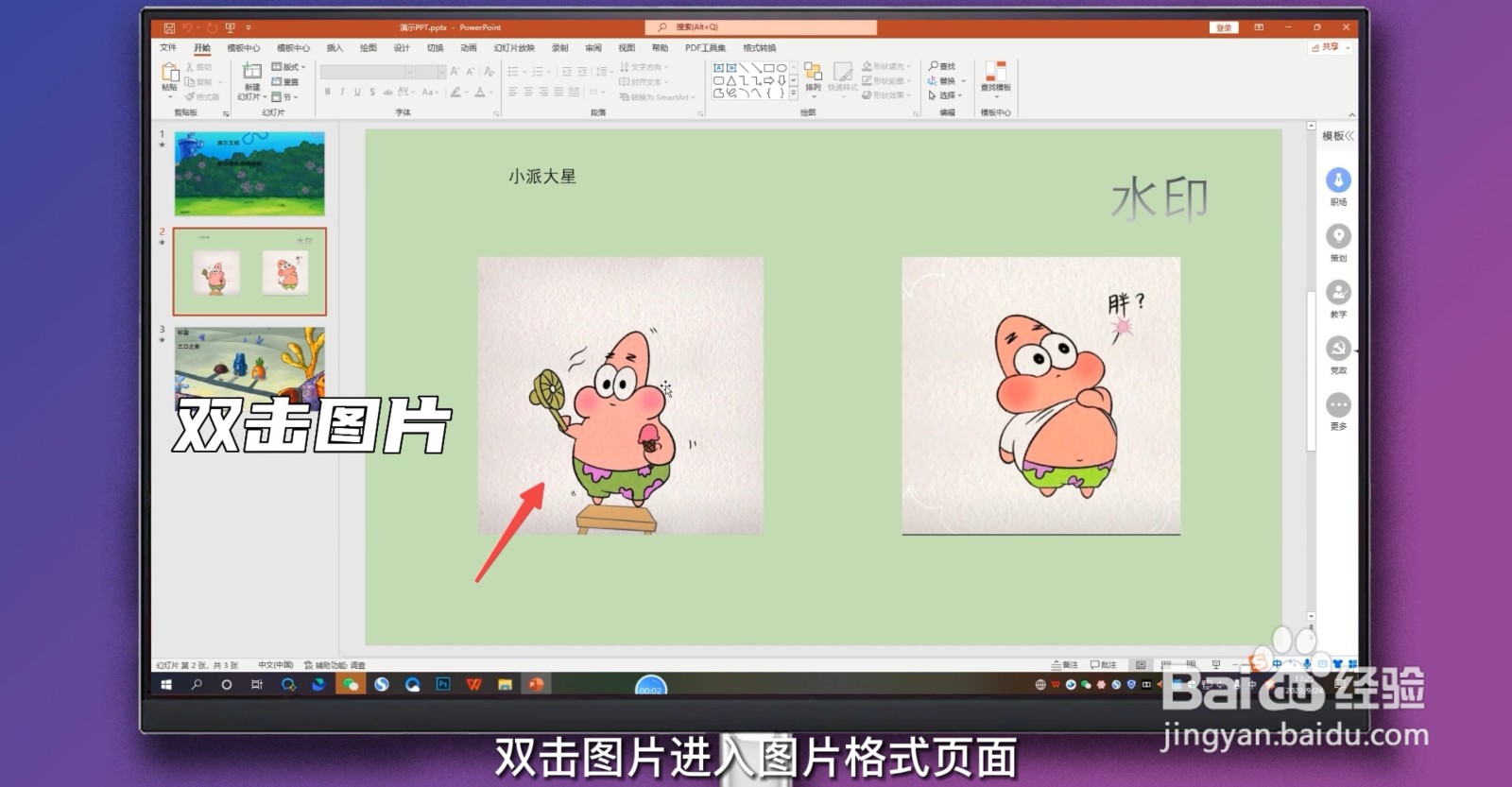
Task: Open WeChat from the taskbar
Action: [351, 684]
